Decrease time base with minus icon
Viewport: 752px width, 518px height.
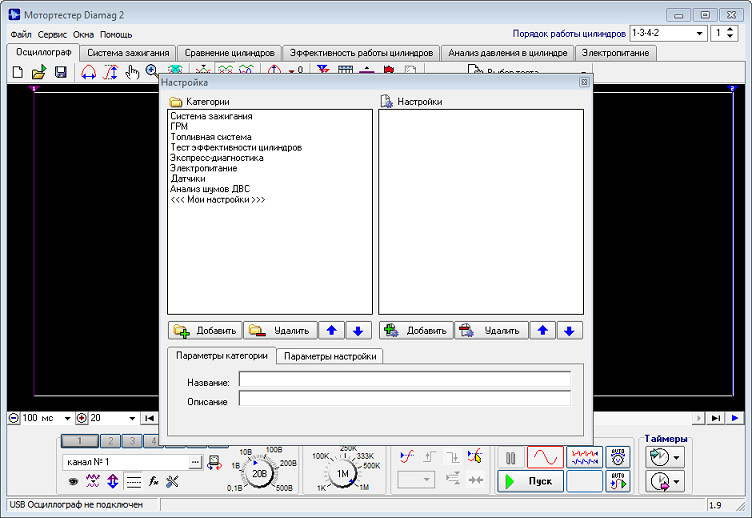tap(14, 418)
